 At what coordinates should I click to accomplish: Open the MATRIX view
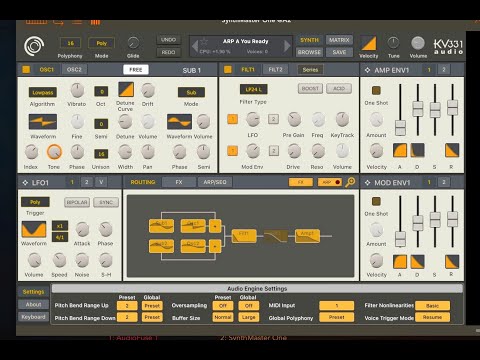(339, 40)
